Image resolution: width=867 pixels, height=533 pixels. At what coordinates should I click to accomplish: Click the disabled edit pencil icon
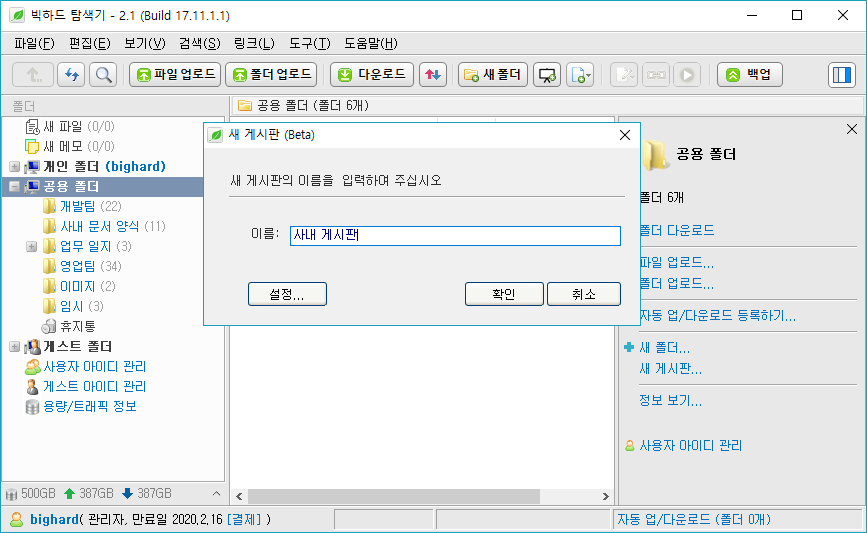point(624,75)
